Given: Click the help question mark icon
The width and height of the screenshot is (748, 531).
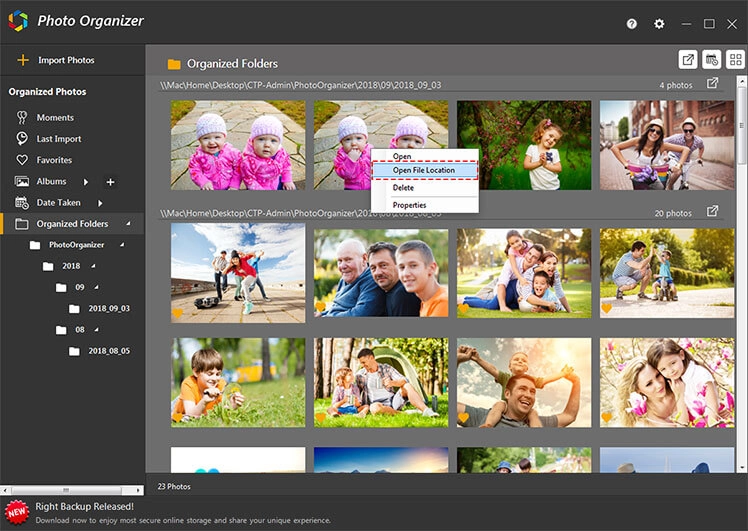Looking at the screenshot, I should pos(632,24).
